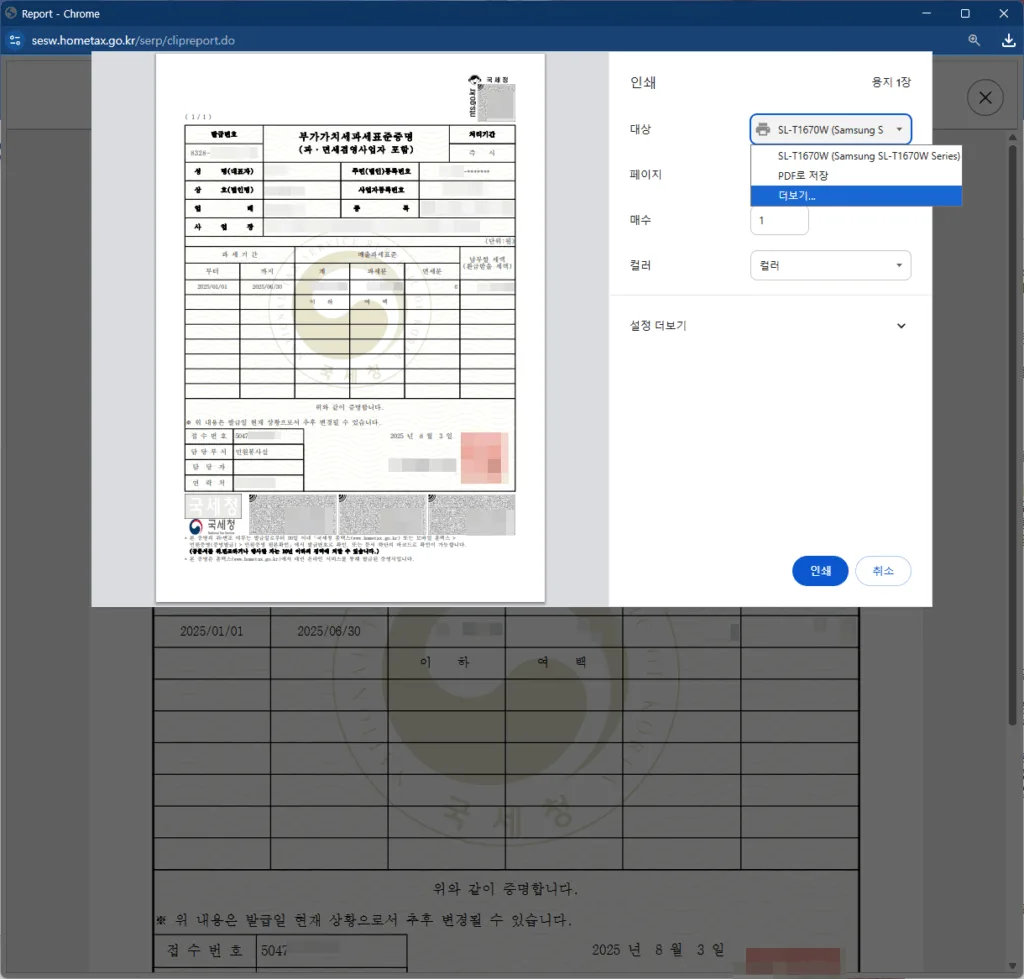Select SL-T1670W Samsung printer option

856,156
